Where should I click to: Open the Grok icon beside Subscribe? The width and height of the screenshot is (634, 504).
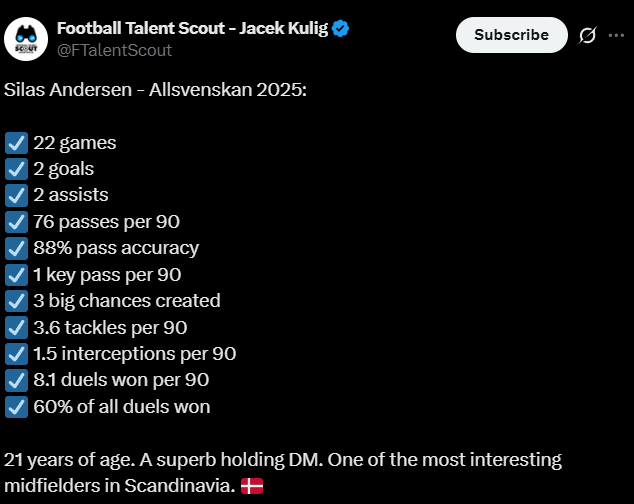click(588, 35)
